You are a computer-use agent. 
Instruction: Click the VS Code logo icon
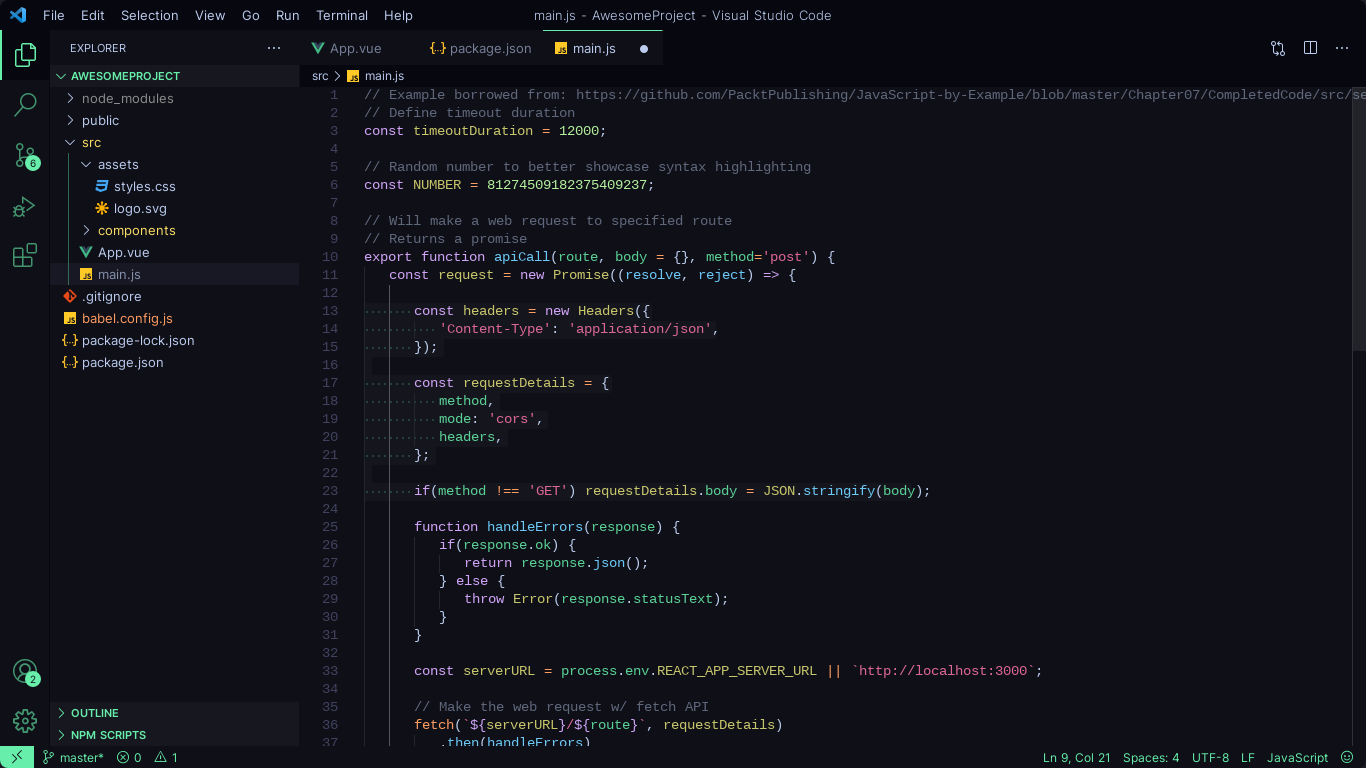point(18,15)
